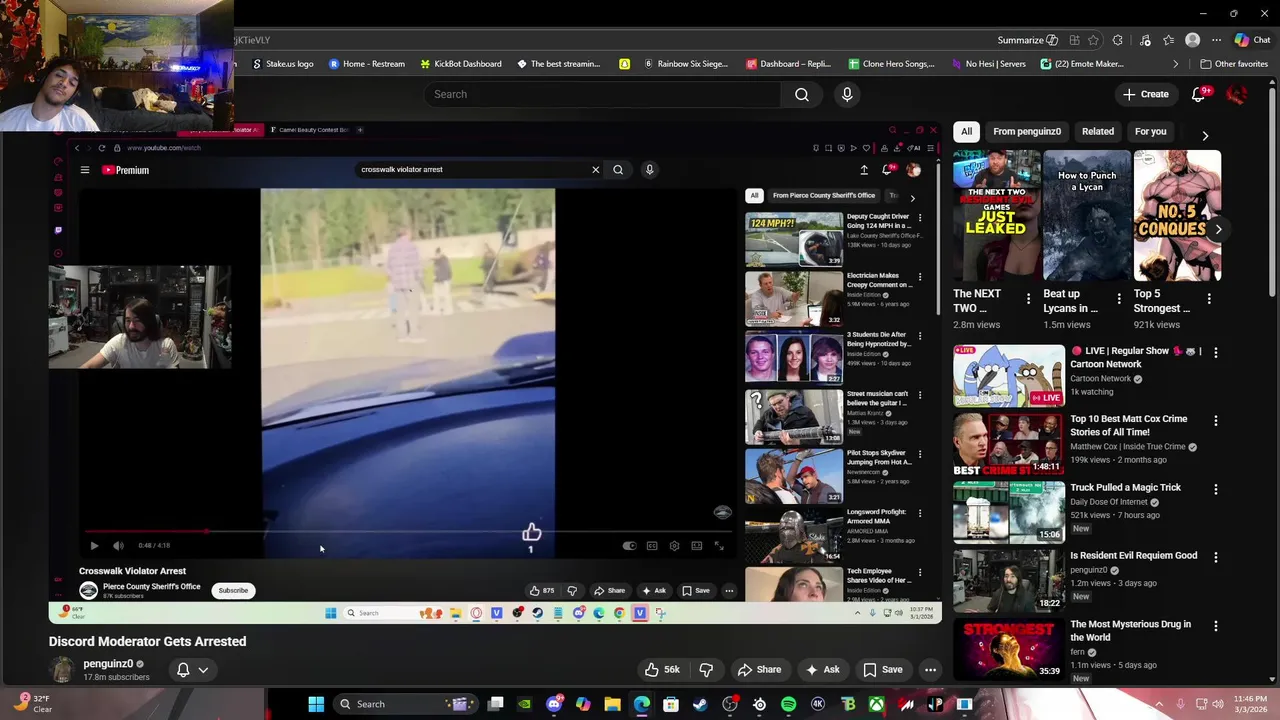Viewport: 1280px width, 720px height.
Task: Open the YouTube account avatar menu
Action: (x=1237, y=94)
